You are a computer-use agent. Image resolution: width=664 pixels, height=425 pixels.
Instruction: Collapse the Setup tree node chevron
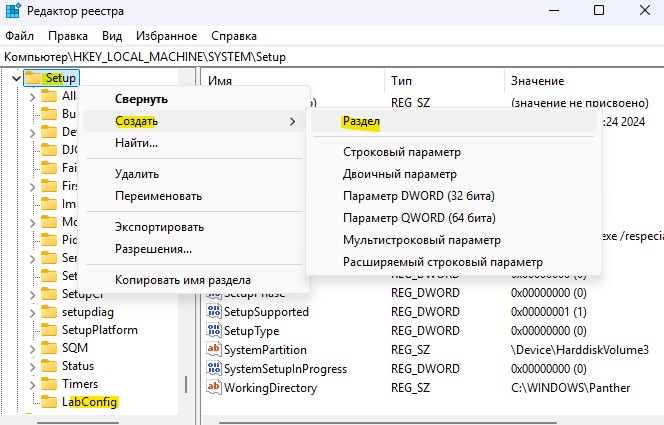coord(16,78)
